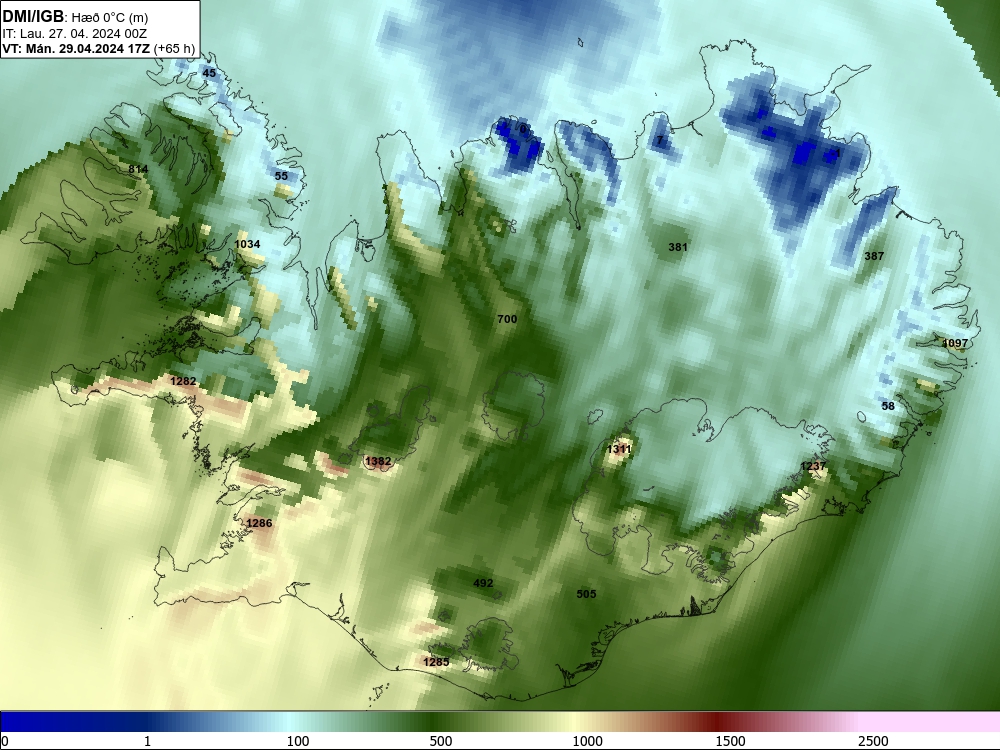Click the 2500 label under the color scale
The width and height of the screenshot is (1000, 750).
(873, 741)
